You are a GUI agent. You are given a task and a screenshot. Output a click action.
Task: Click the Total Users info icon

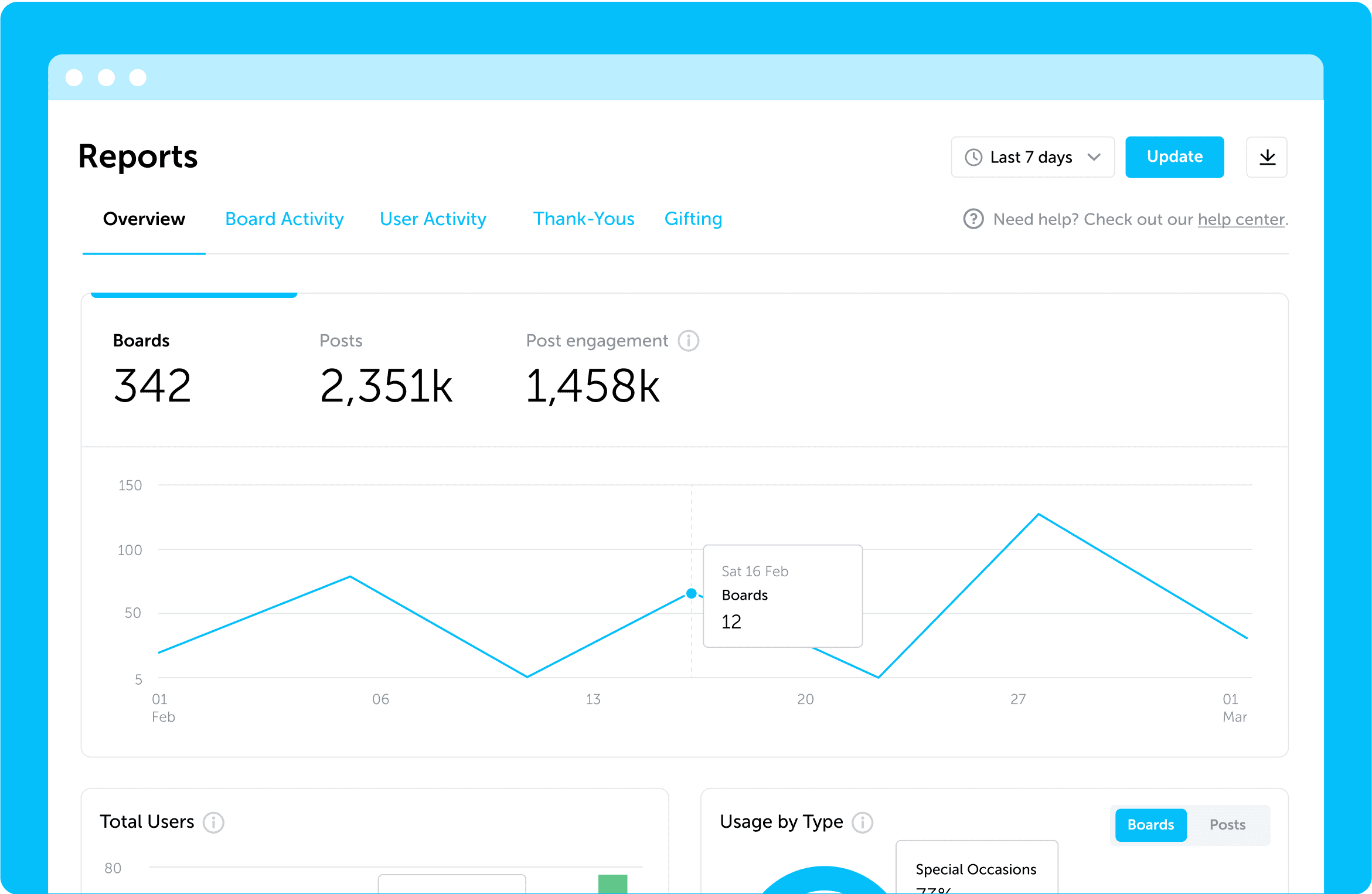[213, 822]
